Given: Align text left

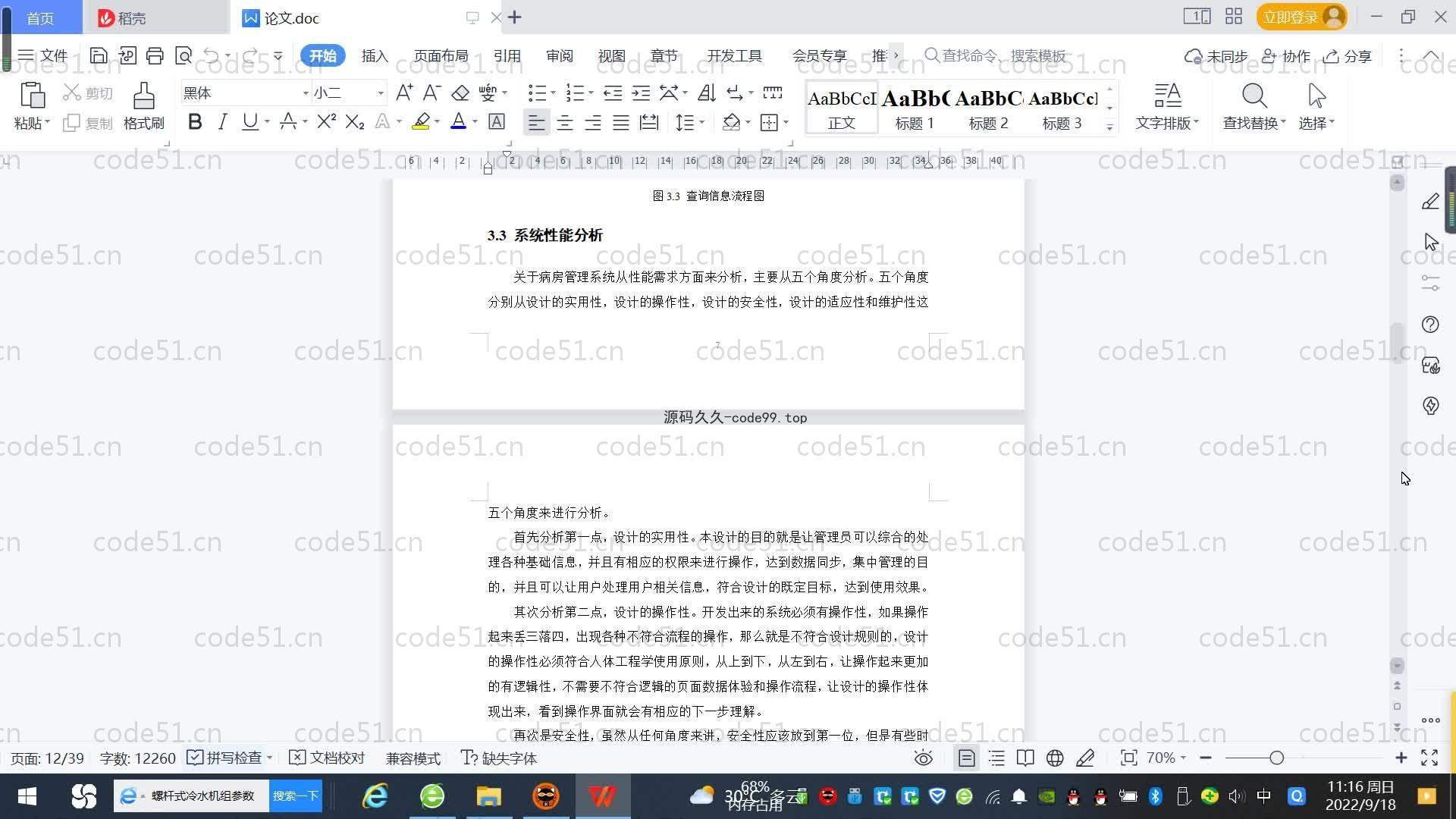Looking at the screenshot, I should (x=536, y=122).
